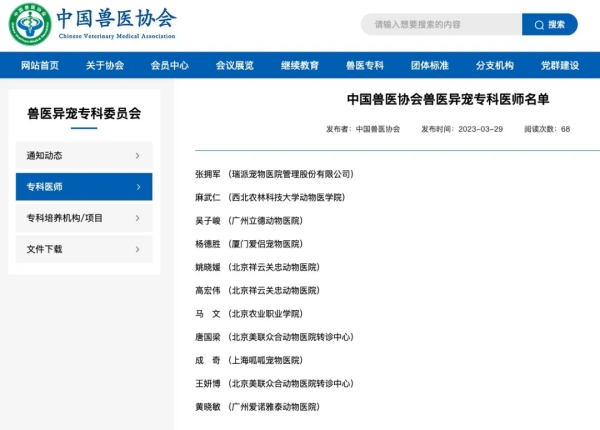Click the site title 中国兽医协会
Image resolution: width=600 pixels, height=430 pixels.
tap(117, 18)
